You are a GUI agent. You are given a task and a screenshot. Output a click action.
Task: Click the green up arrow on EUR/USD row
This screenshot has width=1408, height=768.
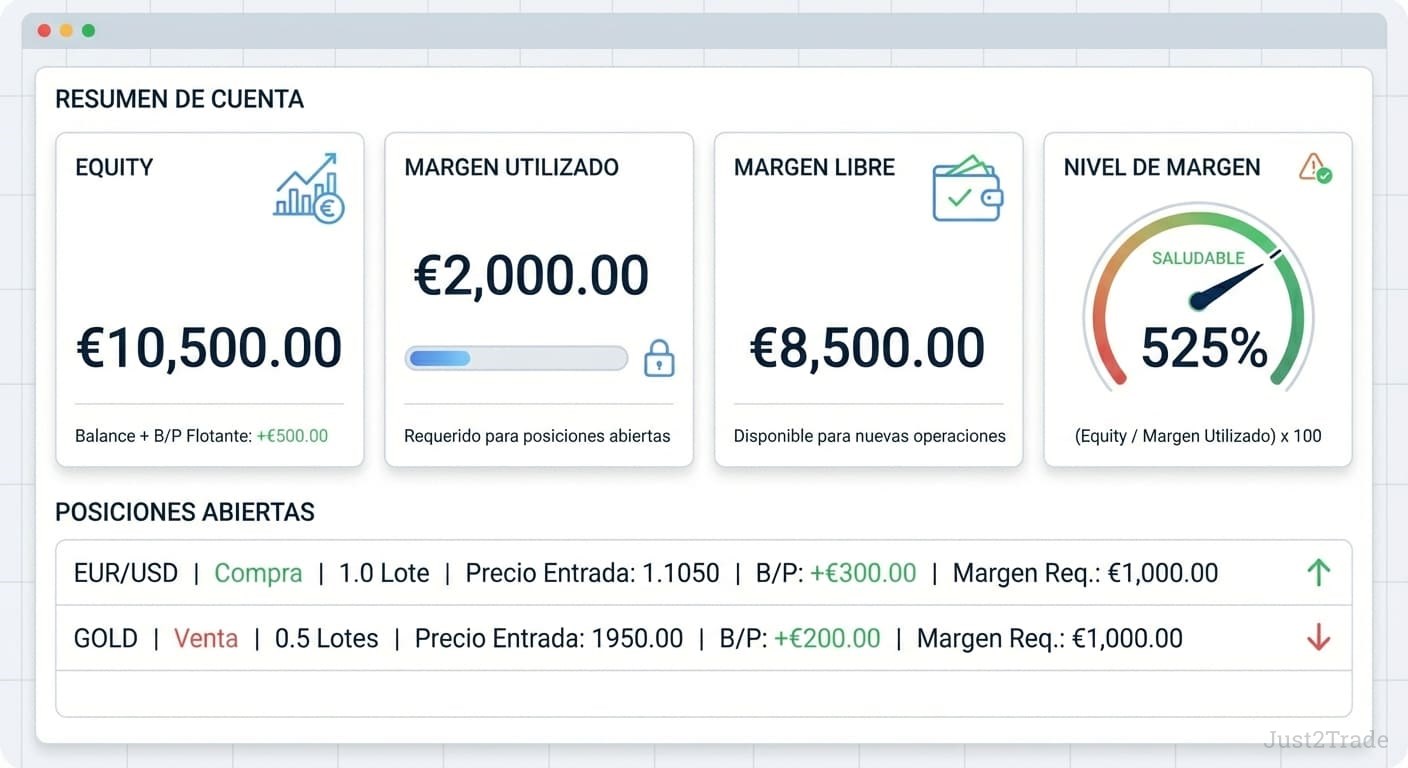click(1318, 573)
